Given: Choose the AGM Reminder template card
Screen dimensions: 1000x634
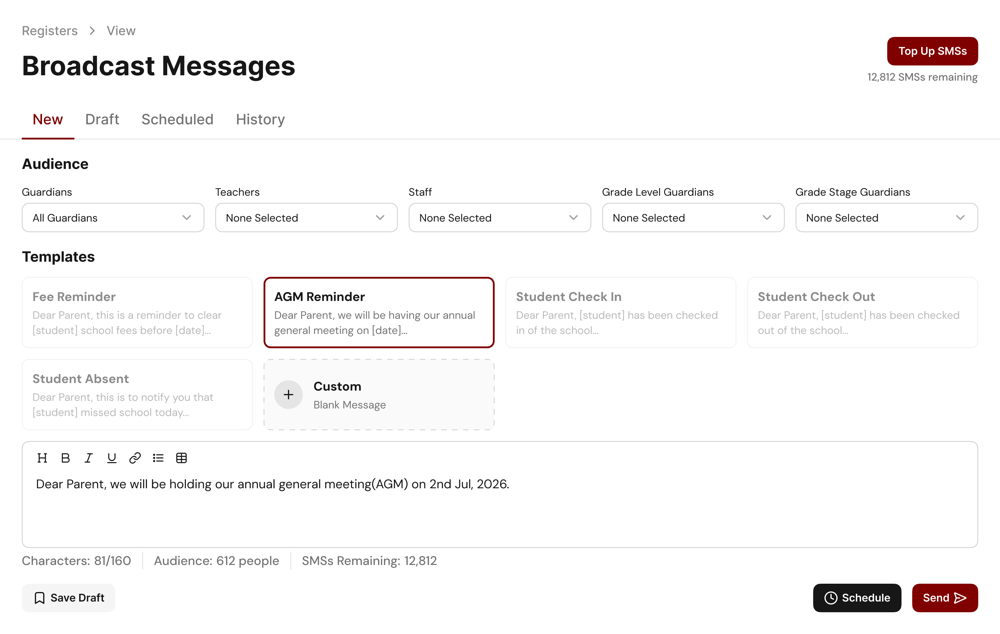Looking at the screenshot, I should 379,313.
